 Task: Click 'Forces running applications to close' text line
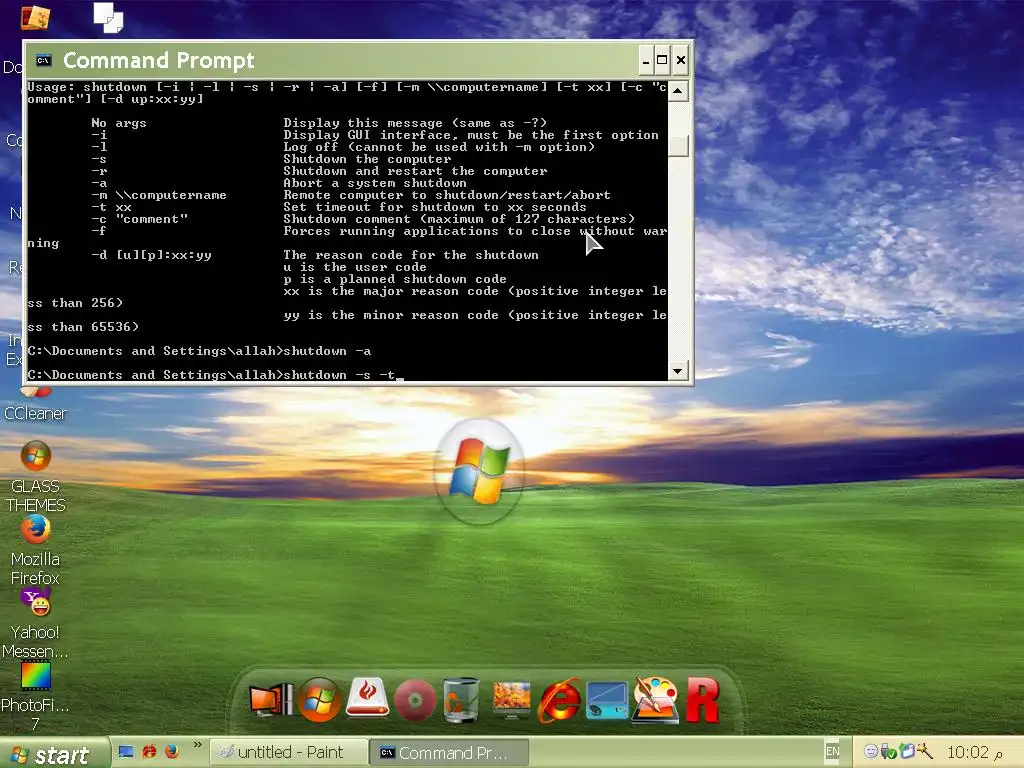click(x=475, y=231)
